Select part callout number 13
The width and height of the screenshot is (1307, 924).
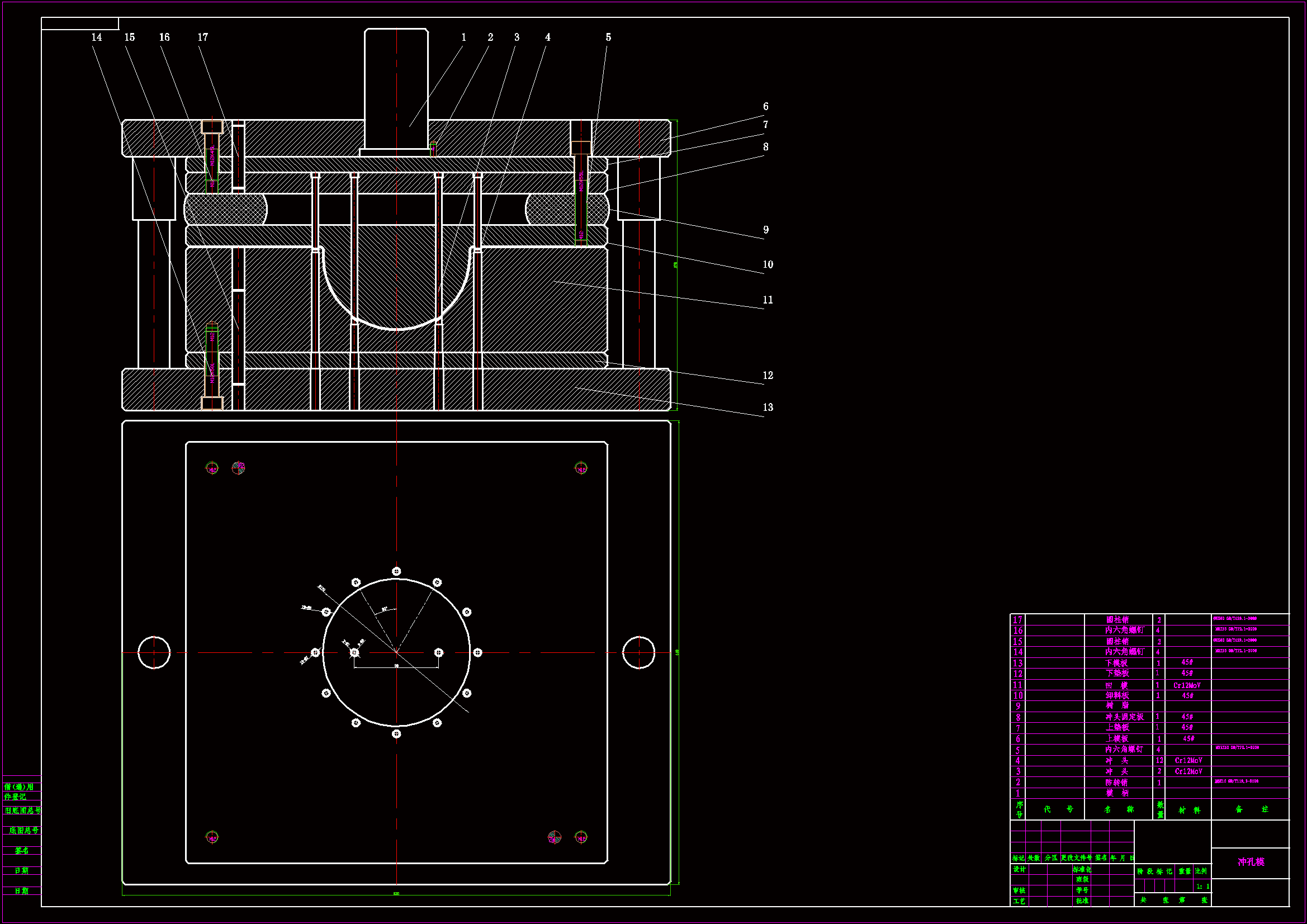(768, 407)
